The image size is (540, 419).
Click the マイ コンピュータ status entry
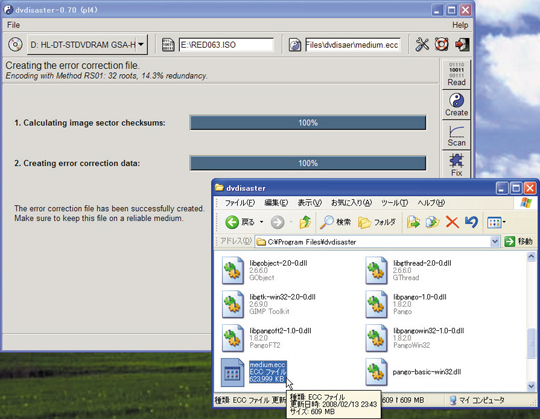(x=477, y=400)
